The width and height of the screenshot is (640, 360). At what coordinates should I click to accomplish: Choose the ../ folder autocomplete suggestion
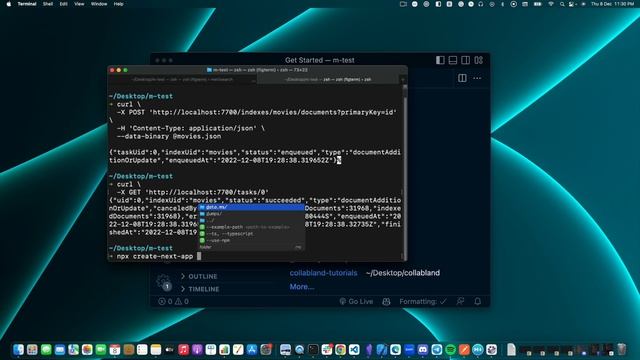(x=251, y=220)
